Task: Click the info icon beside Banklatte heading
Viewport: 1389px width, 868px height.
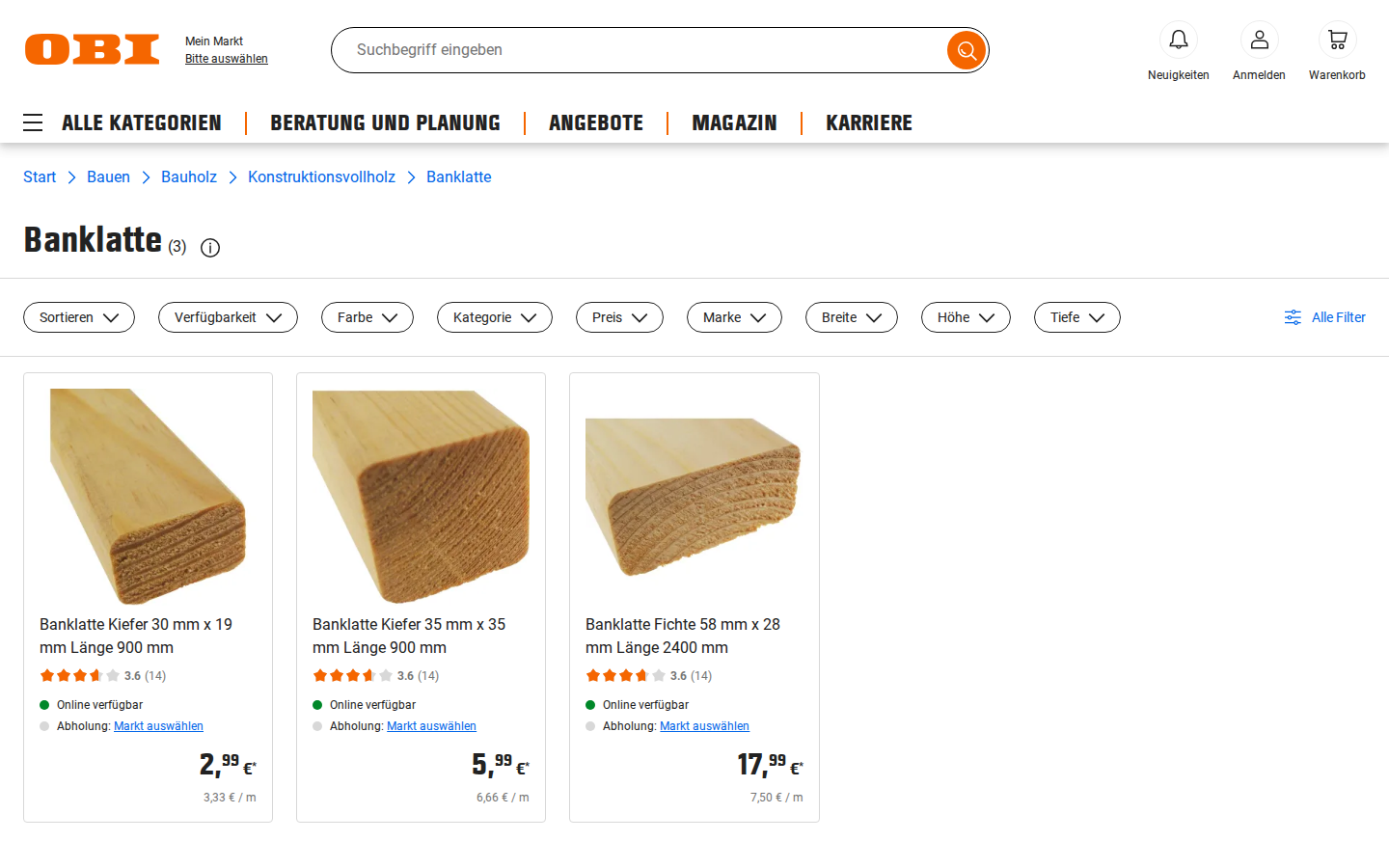Action: click(x=210, y=248)
